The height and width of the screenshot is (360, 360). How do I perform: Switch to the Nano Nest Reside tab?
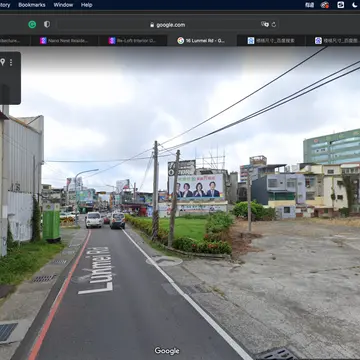click(65, 41)
